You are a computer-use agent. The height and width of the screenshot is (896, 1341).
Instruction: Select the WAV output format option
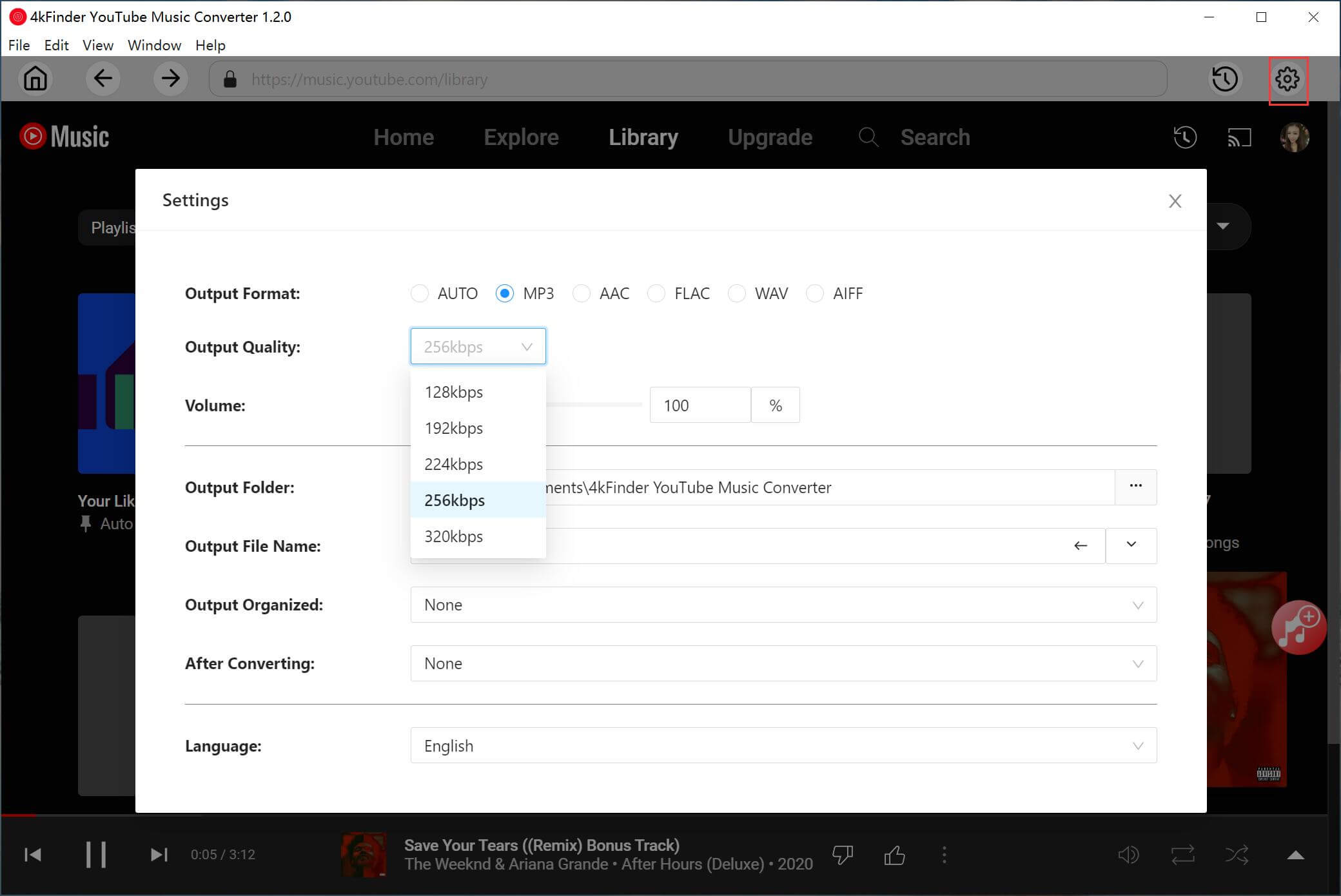737,293
